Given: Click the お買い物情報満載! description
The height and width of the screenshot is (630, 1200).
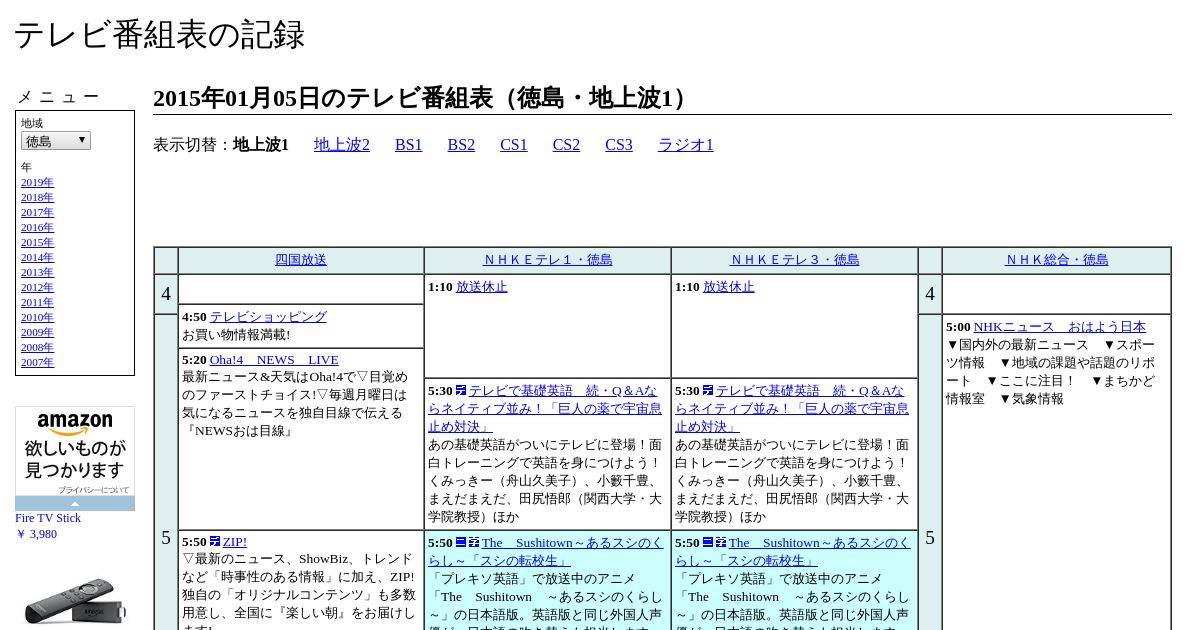Looking at the screenshot, I should coord(236,335).
